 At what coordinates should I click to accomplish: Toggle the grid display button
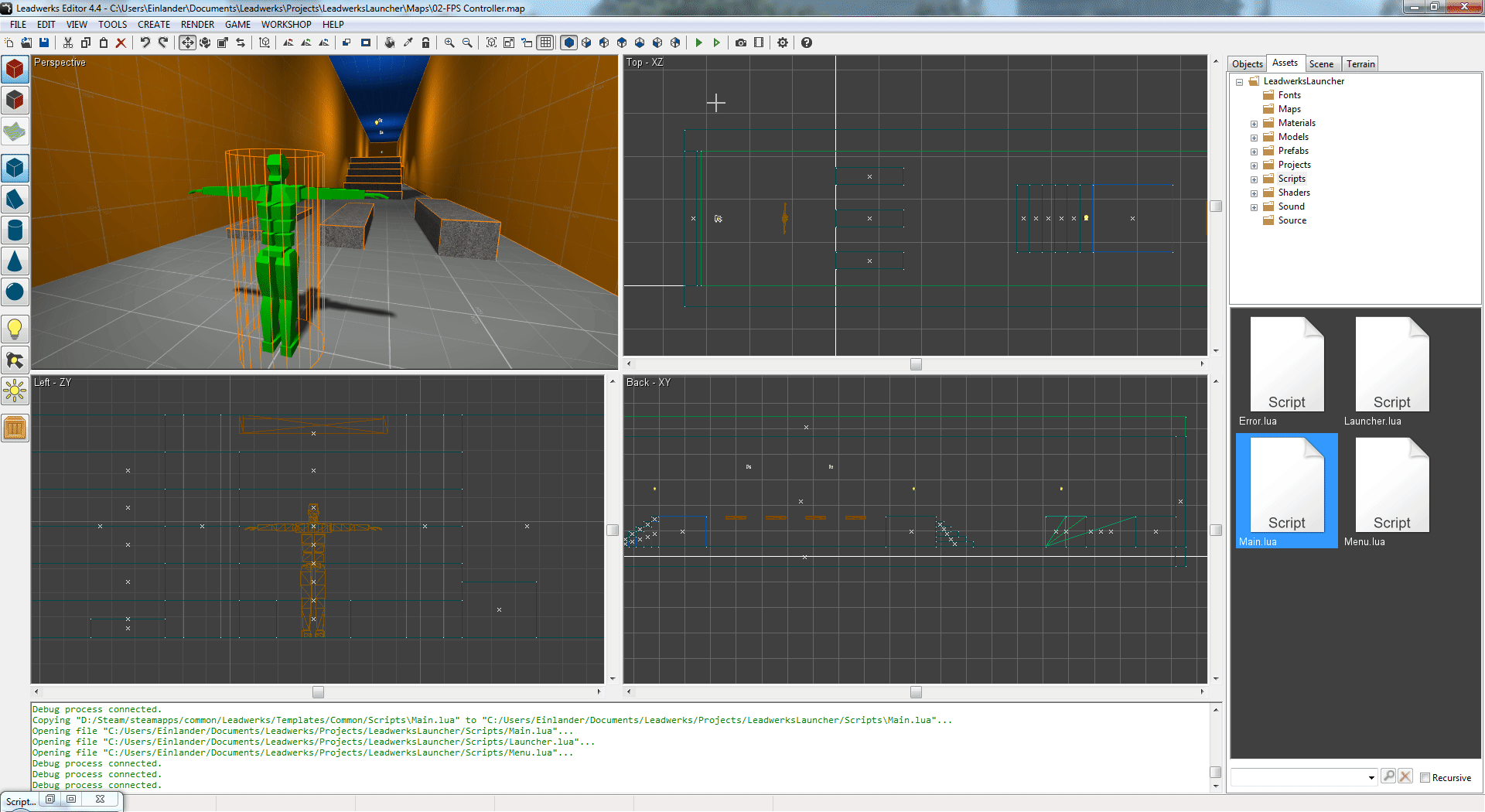coord(546,43)
